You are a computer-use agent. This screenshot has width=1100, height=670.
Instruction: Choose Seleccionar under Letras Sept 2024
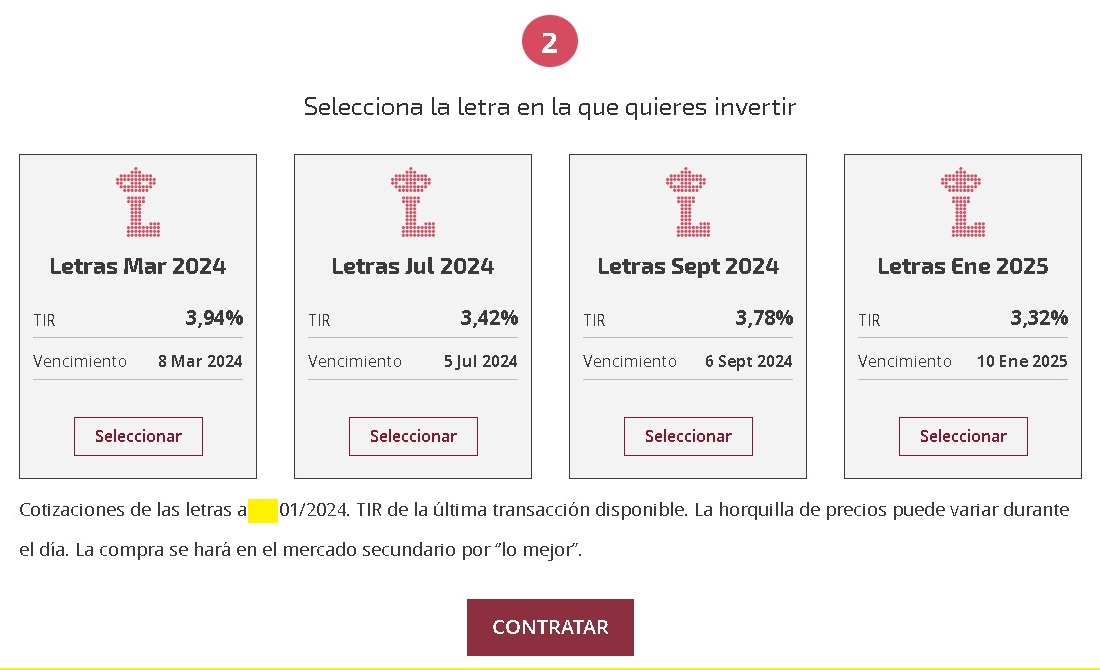tap(688, 436)
